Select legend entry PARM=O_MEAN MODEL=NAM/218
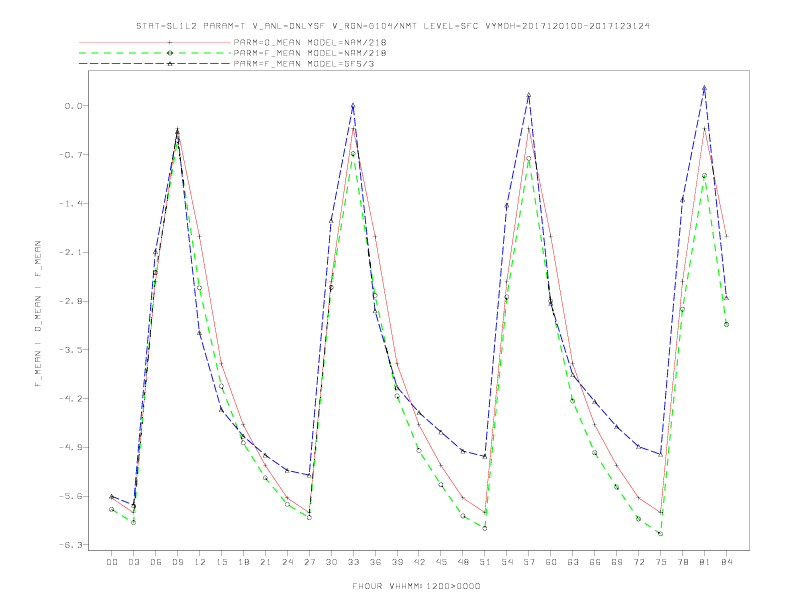792x612 pixels. click(310, 42)
